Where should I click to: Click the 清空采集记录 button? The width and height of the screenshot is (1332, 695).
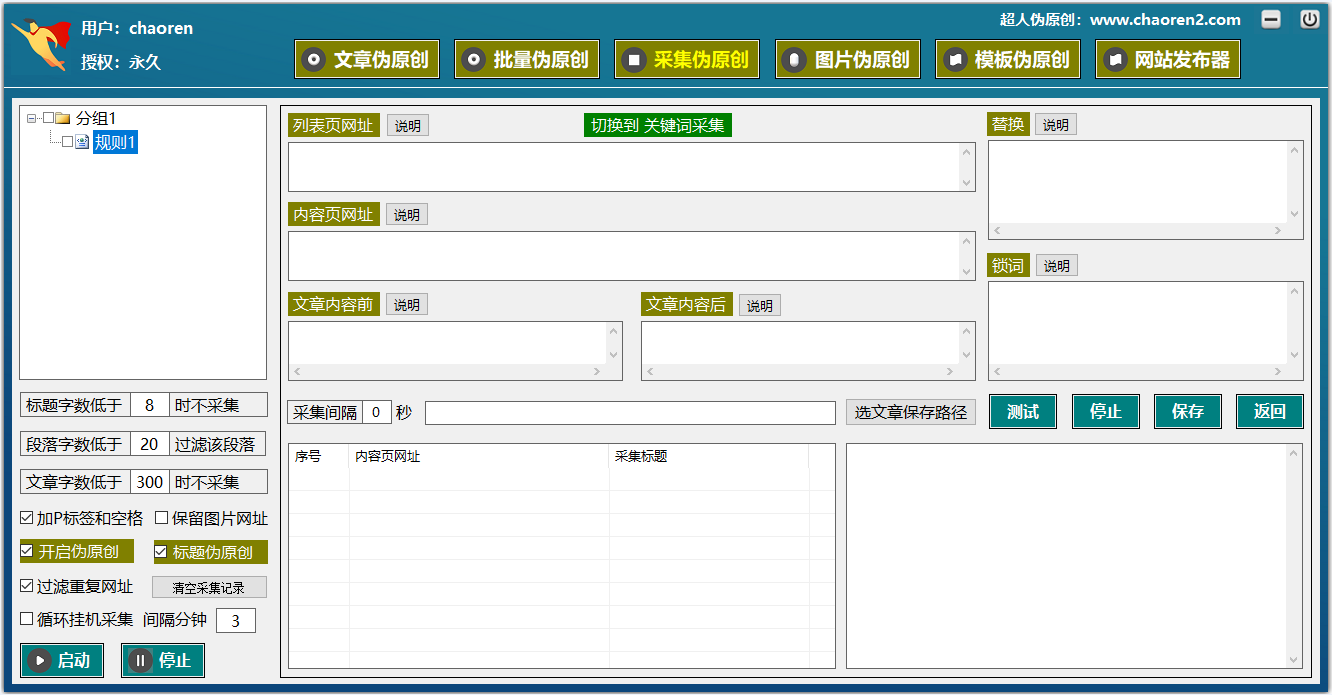coord(209,587)
